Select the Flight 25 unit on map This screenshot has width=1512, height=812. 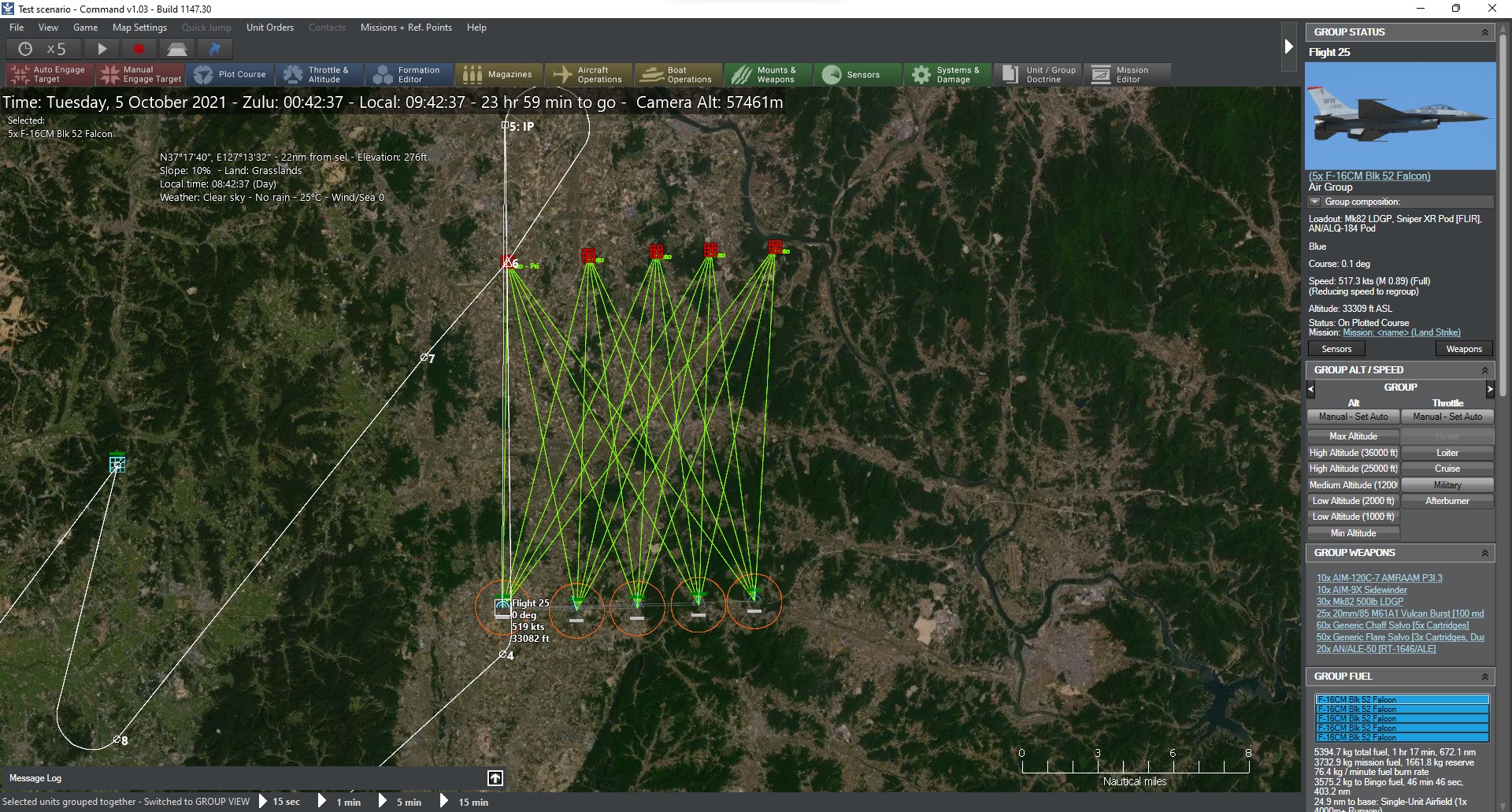[x=502, y=606]
